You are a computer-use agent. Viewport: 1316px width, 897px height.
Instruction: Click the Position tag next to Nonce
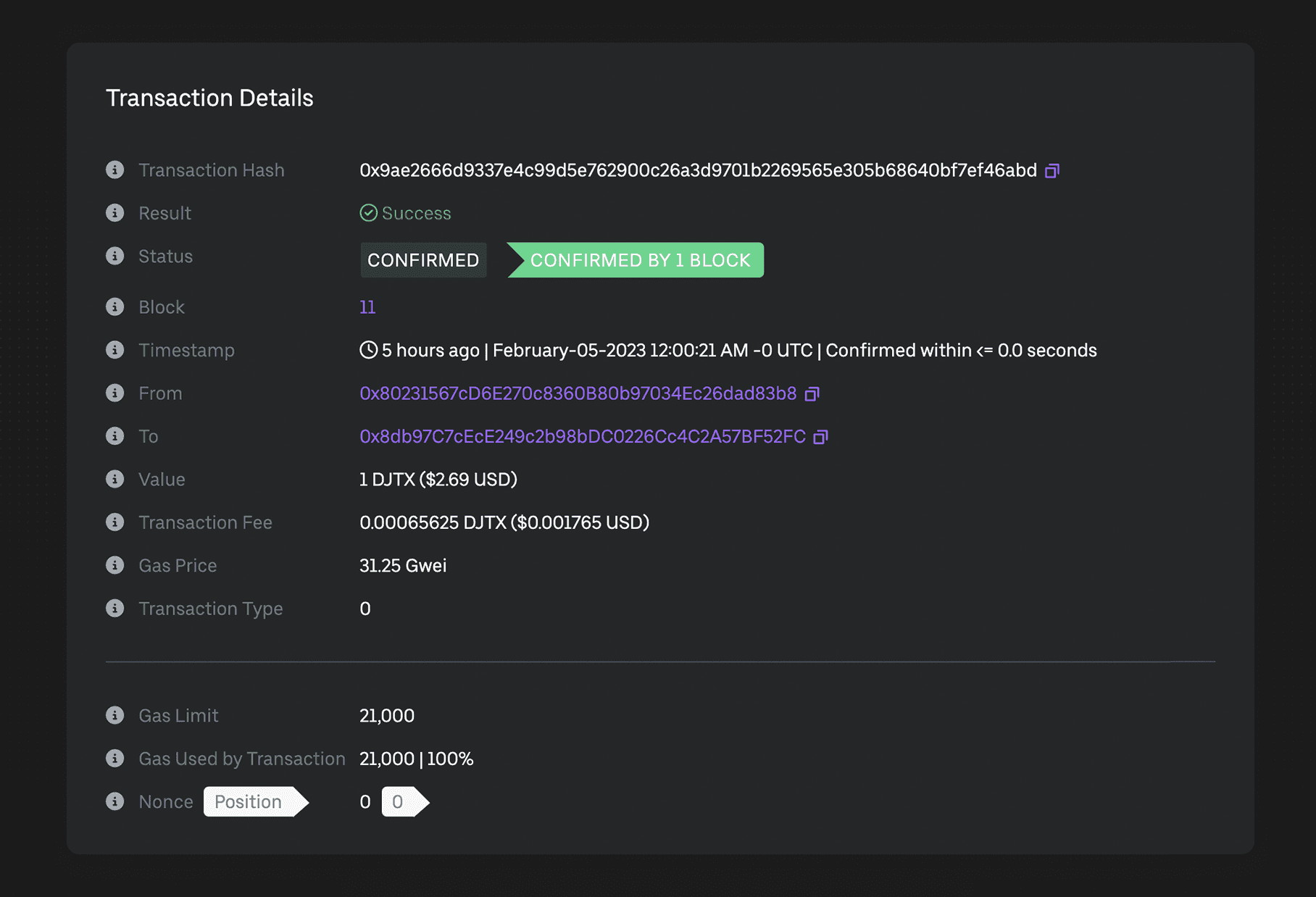coord(256,801)
